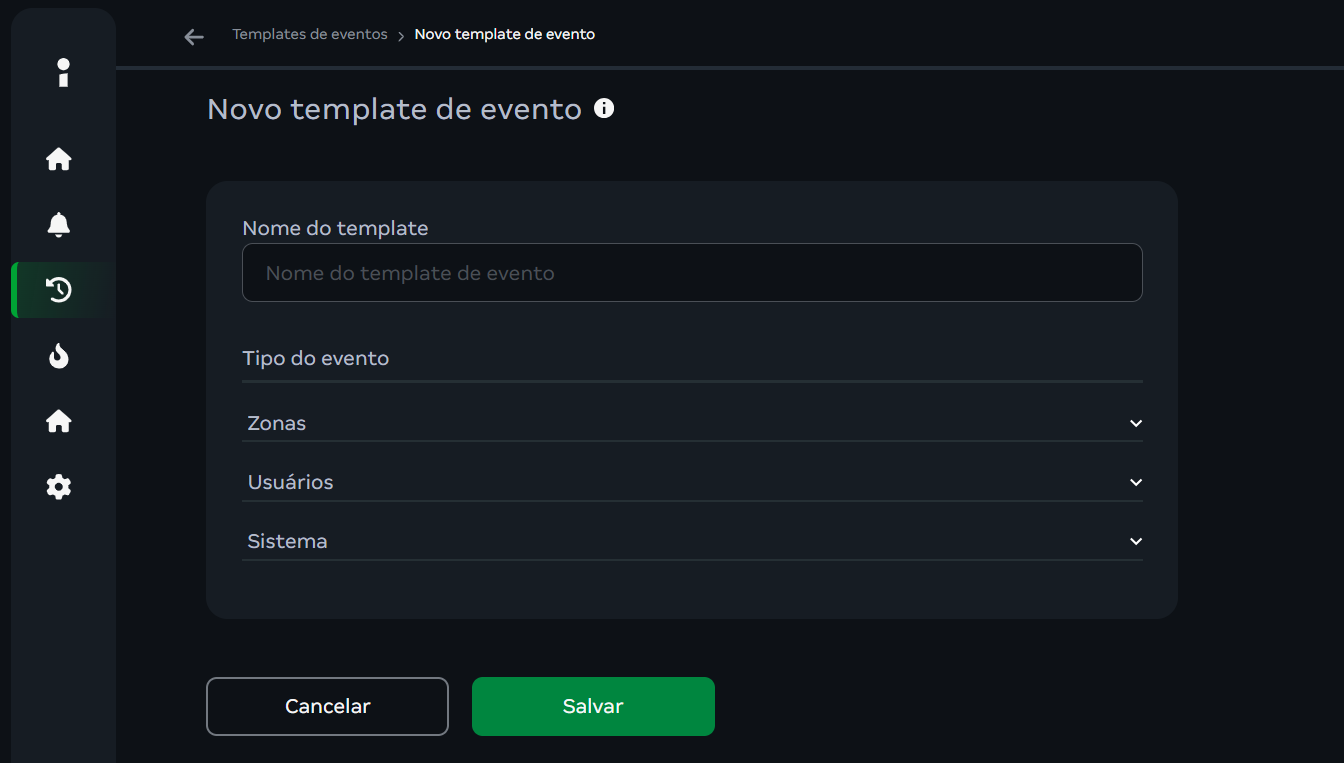Screen dimensions: 1344x763
Task: Save the template with the Salvar button
Action: (x=593, y=706)
